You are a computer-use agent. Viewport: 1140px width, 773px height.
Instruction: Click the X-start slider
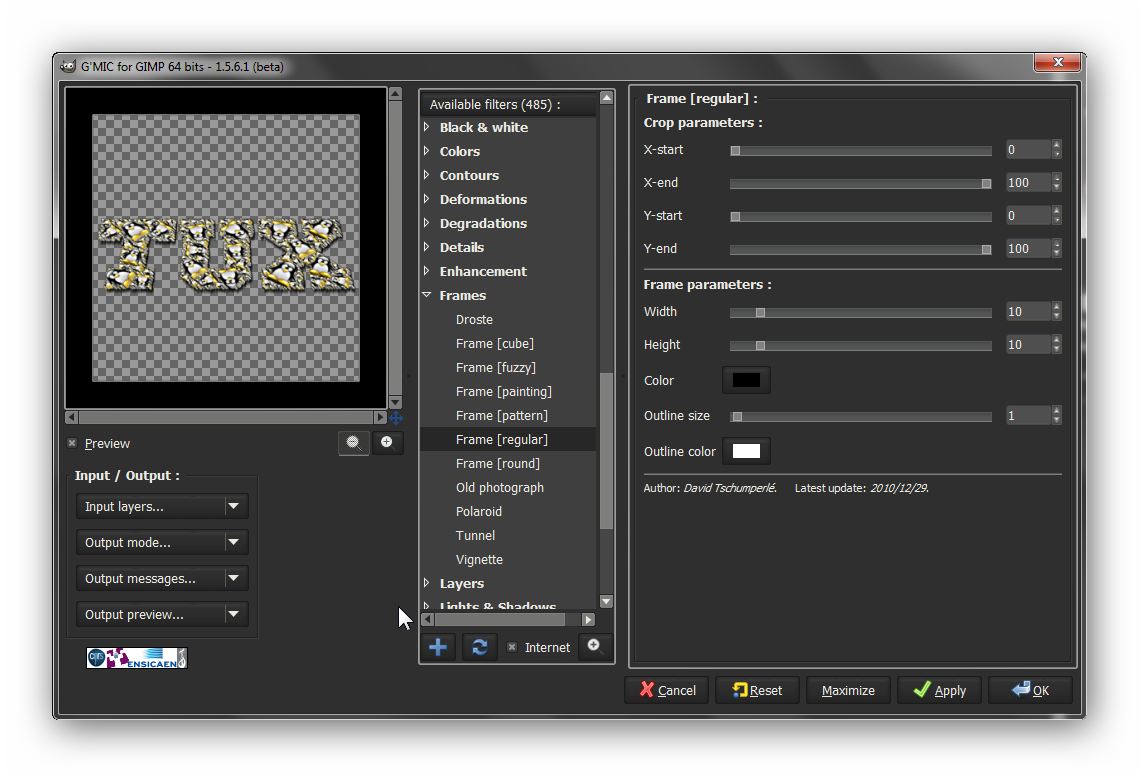coord(861,151)
